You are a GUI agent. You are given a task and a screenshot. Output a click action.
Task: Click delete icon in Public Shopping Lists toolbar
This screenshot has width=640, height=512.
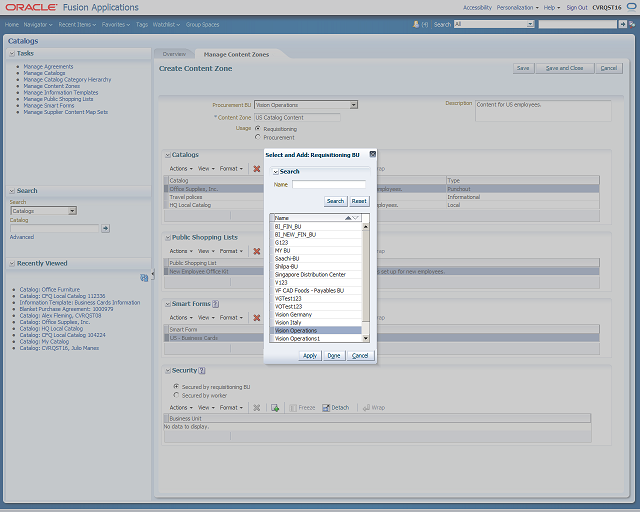[256, 251]
